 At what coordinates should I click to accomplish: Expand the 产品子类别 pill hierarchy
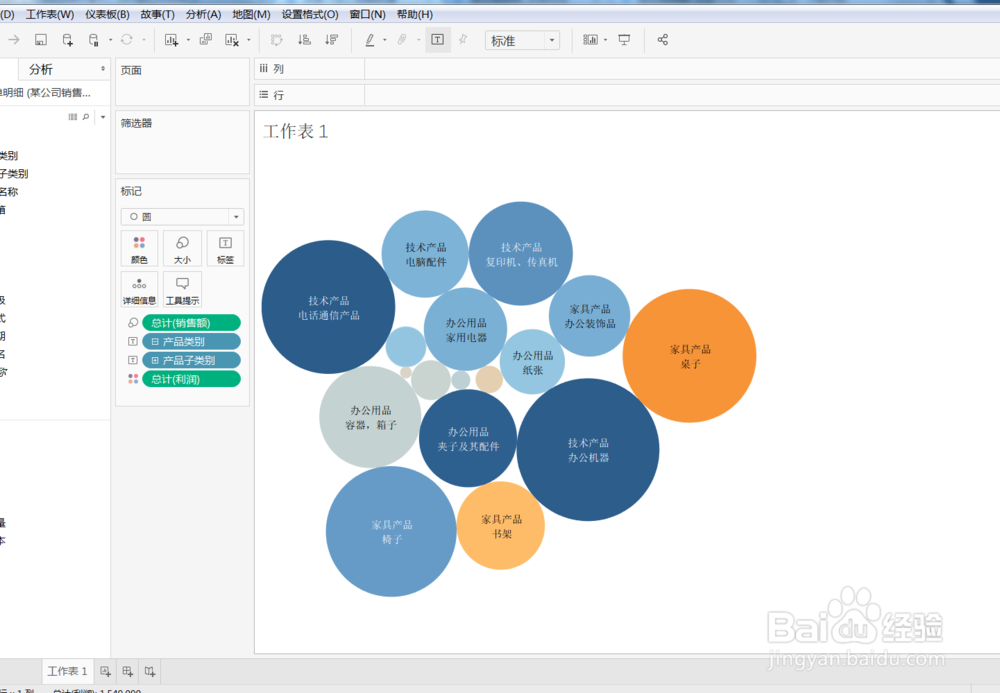[x=155, y=360]
